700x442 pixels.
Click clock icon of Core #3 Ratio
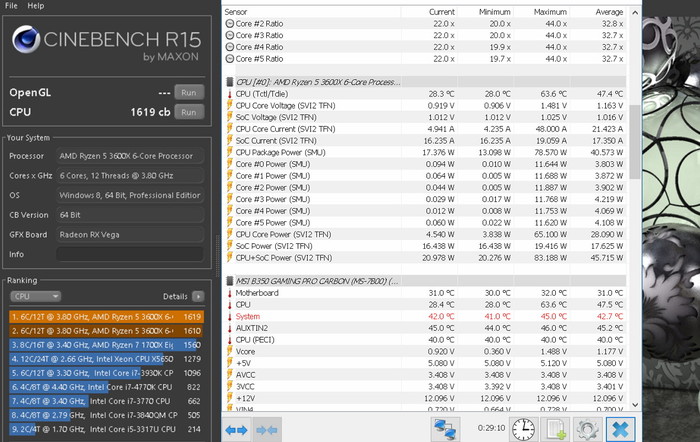(229, 35)
